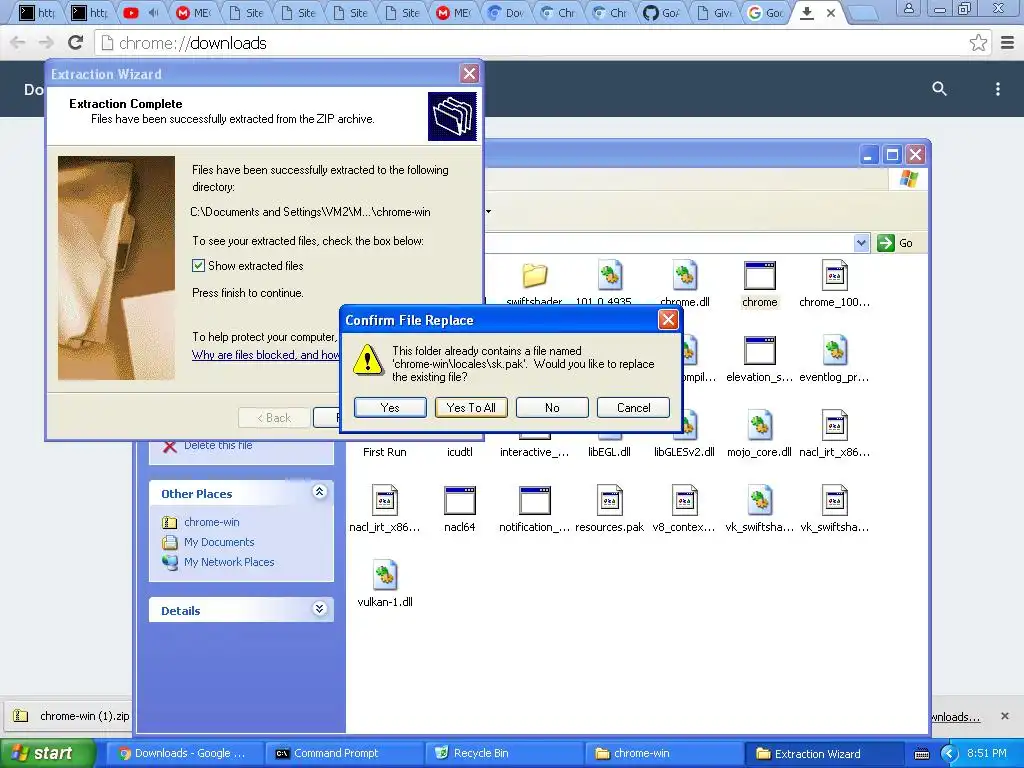
Task: Select the eventlog_pr... dll icon
Action: pos(835,350)
